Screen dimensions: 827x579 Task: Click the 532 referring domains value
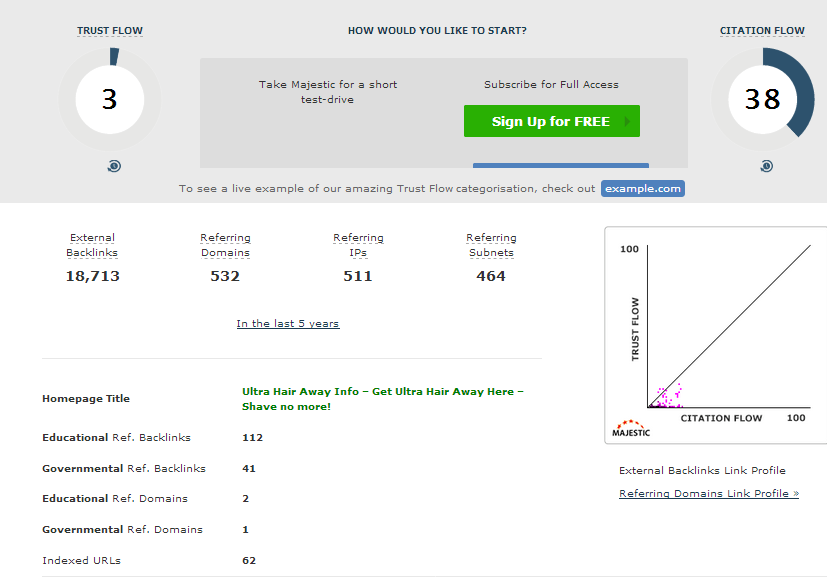pos(225,276)
